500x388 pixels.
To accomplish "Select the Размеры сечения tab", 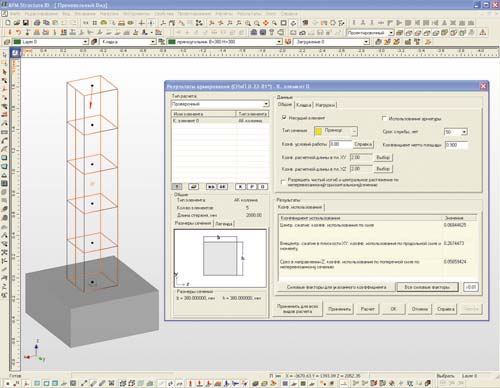I will 193,223.
